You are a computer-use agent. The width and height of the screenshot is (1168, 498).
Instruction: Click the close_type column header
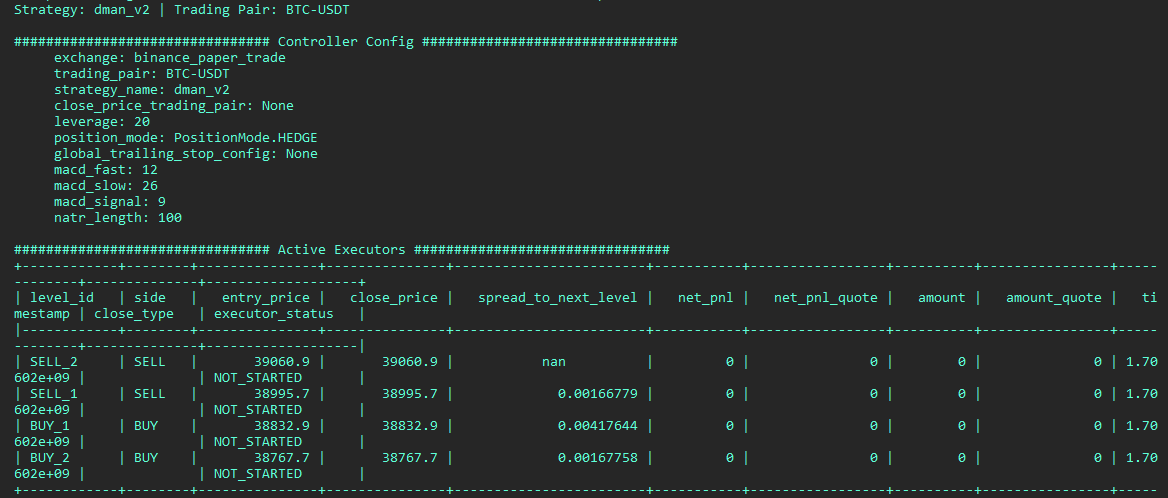tap(133, 314)
